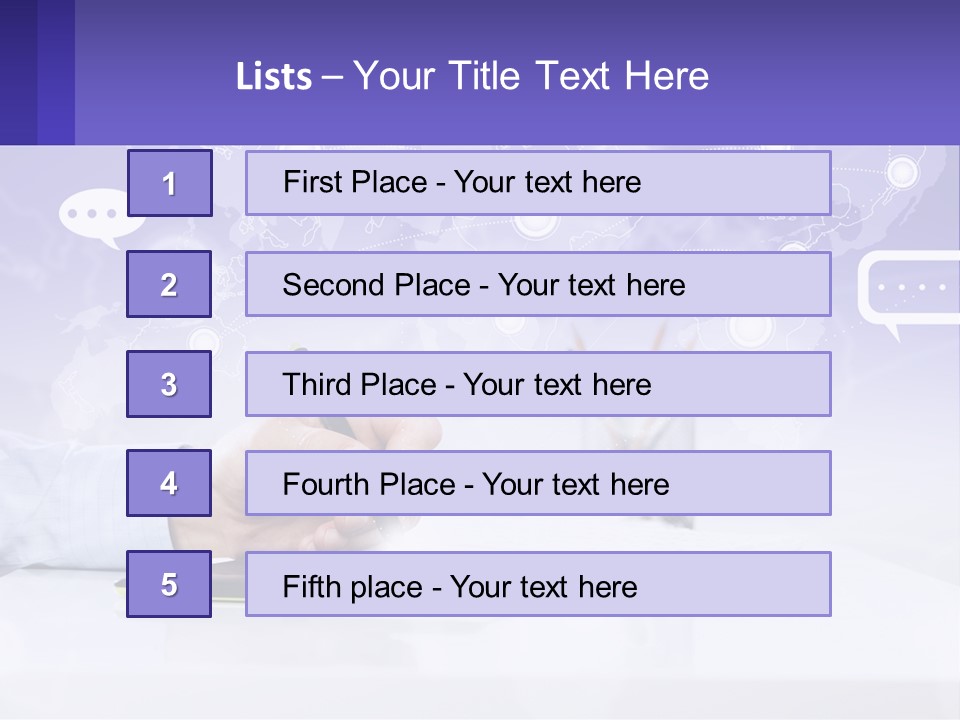
Task: Select the number 2 box
Action: click(x=169, y=284)
